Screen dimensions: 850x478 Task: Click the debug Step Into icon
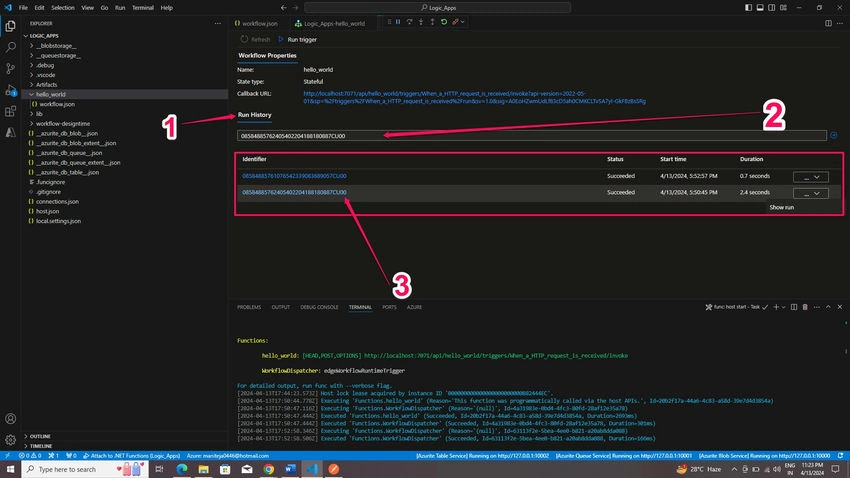coord(421,22)
